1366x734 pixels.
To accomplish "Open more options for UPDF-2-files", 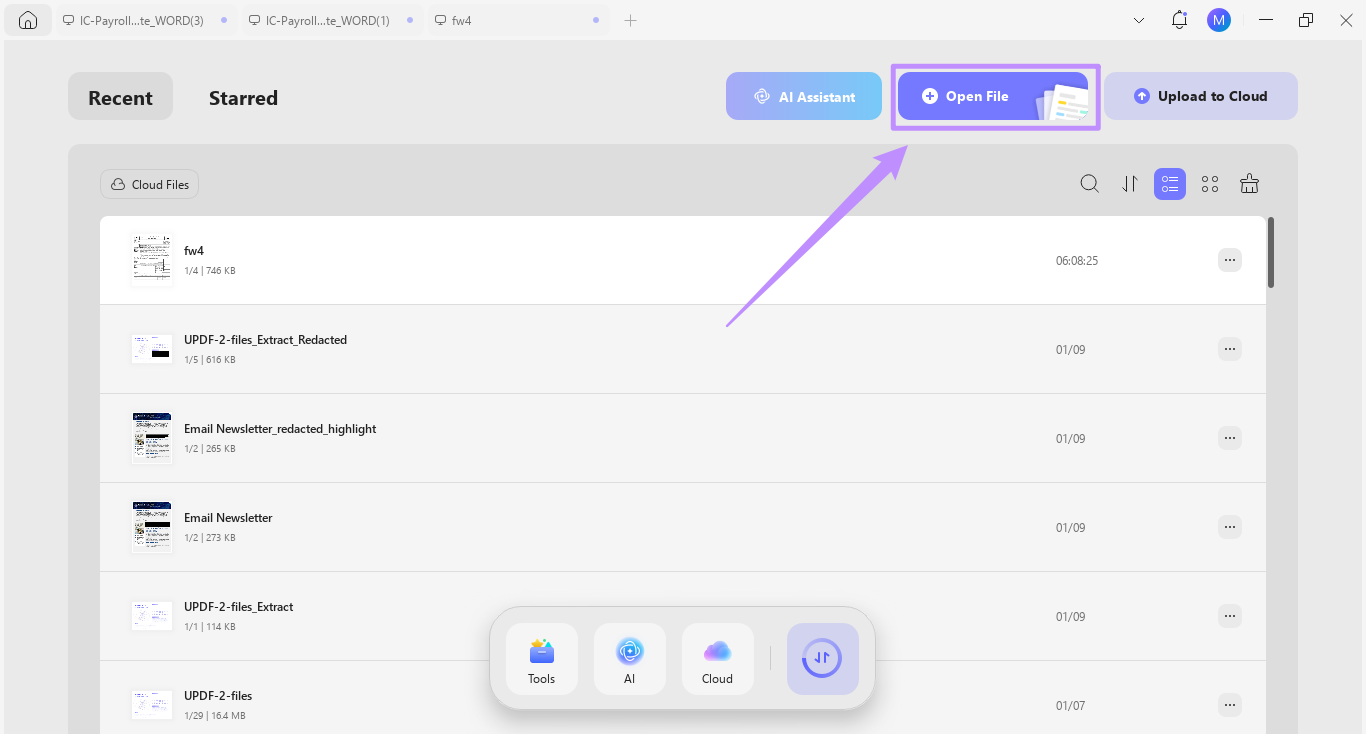I will pos(1230,705).
